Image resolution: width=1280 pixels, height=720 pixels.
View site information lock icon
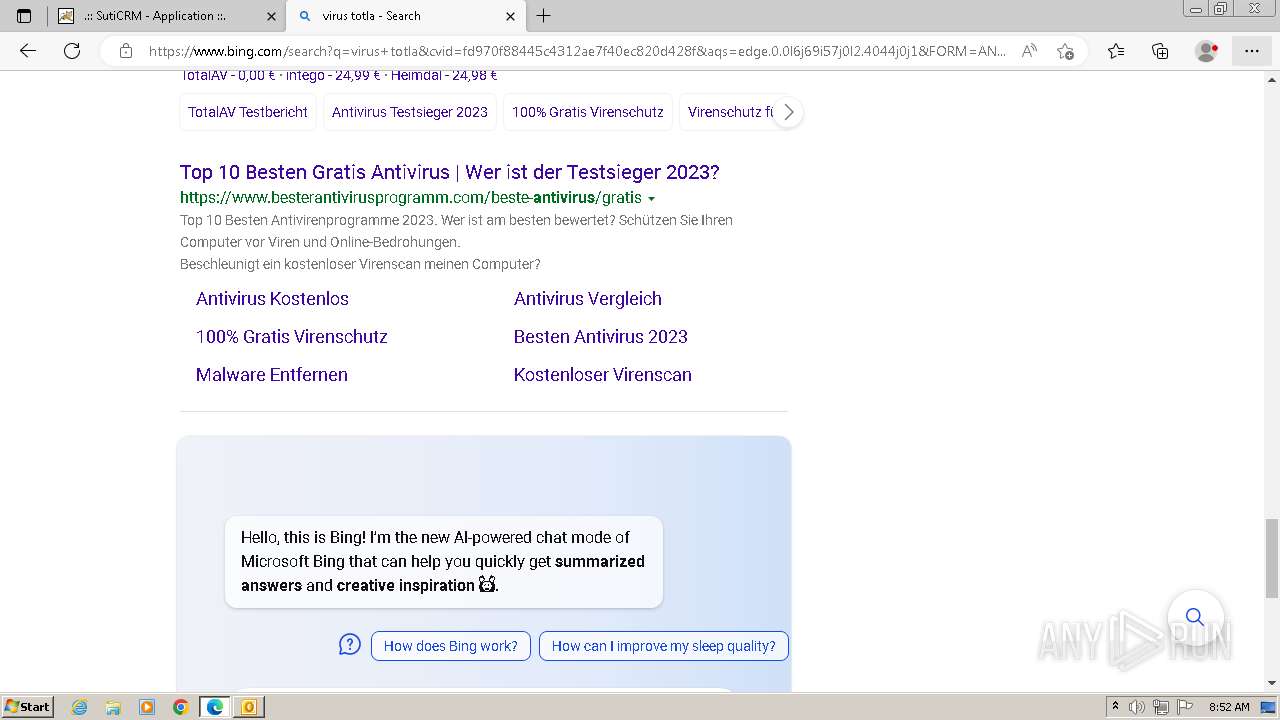coord(125,51)
